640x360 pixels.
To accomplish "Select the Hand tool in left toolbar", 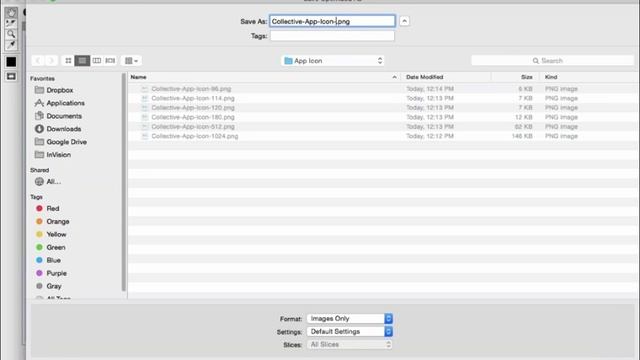I will click(x=11, y=13).
